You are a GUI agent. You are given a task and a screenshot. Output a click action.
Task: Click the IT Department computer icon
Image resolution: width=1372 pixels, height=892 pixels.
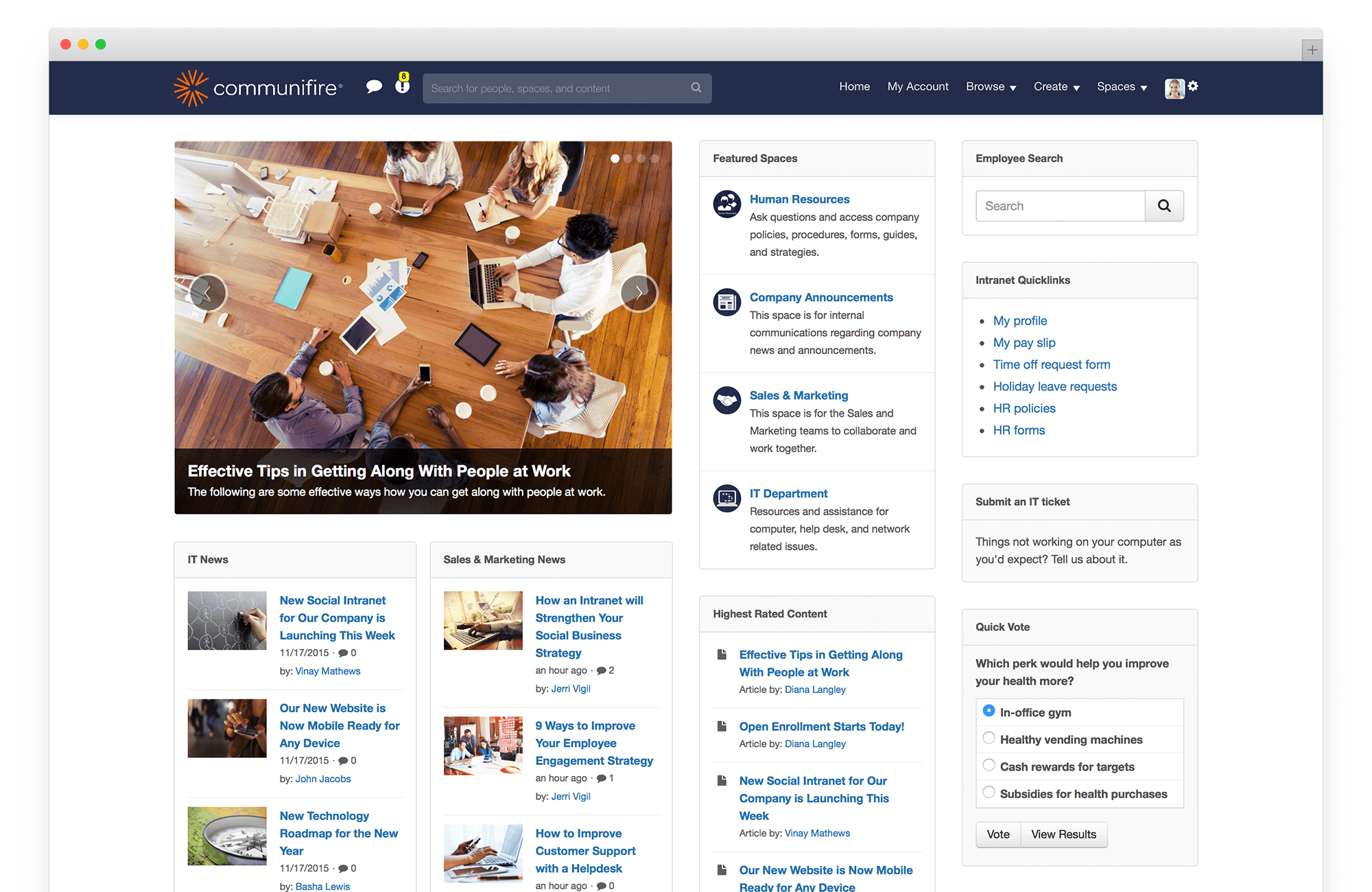(x=726, y=497)
